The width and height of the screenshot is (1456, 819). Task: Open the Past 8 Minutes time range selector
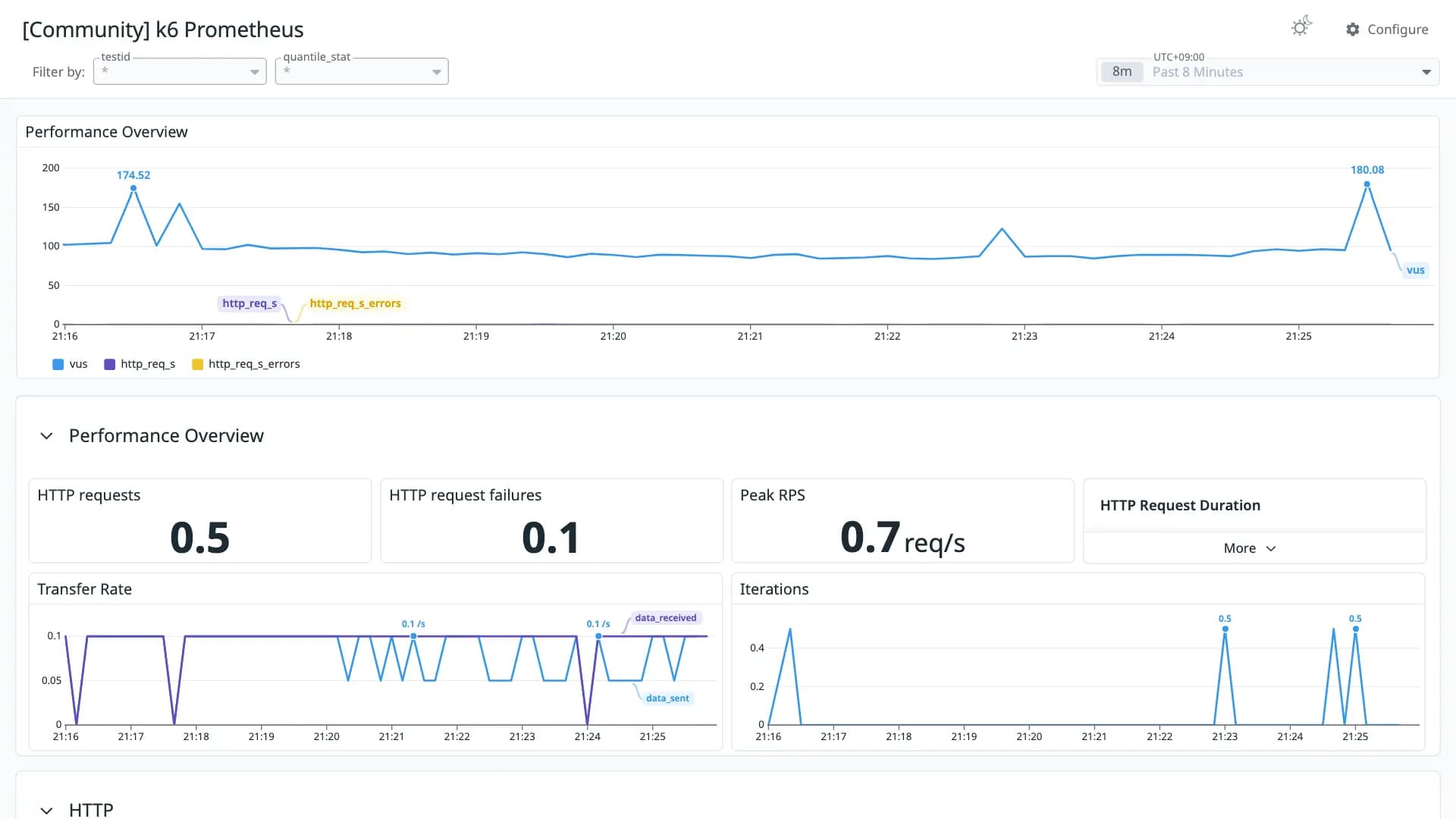1268,72
